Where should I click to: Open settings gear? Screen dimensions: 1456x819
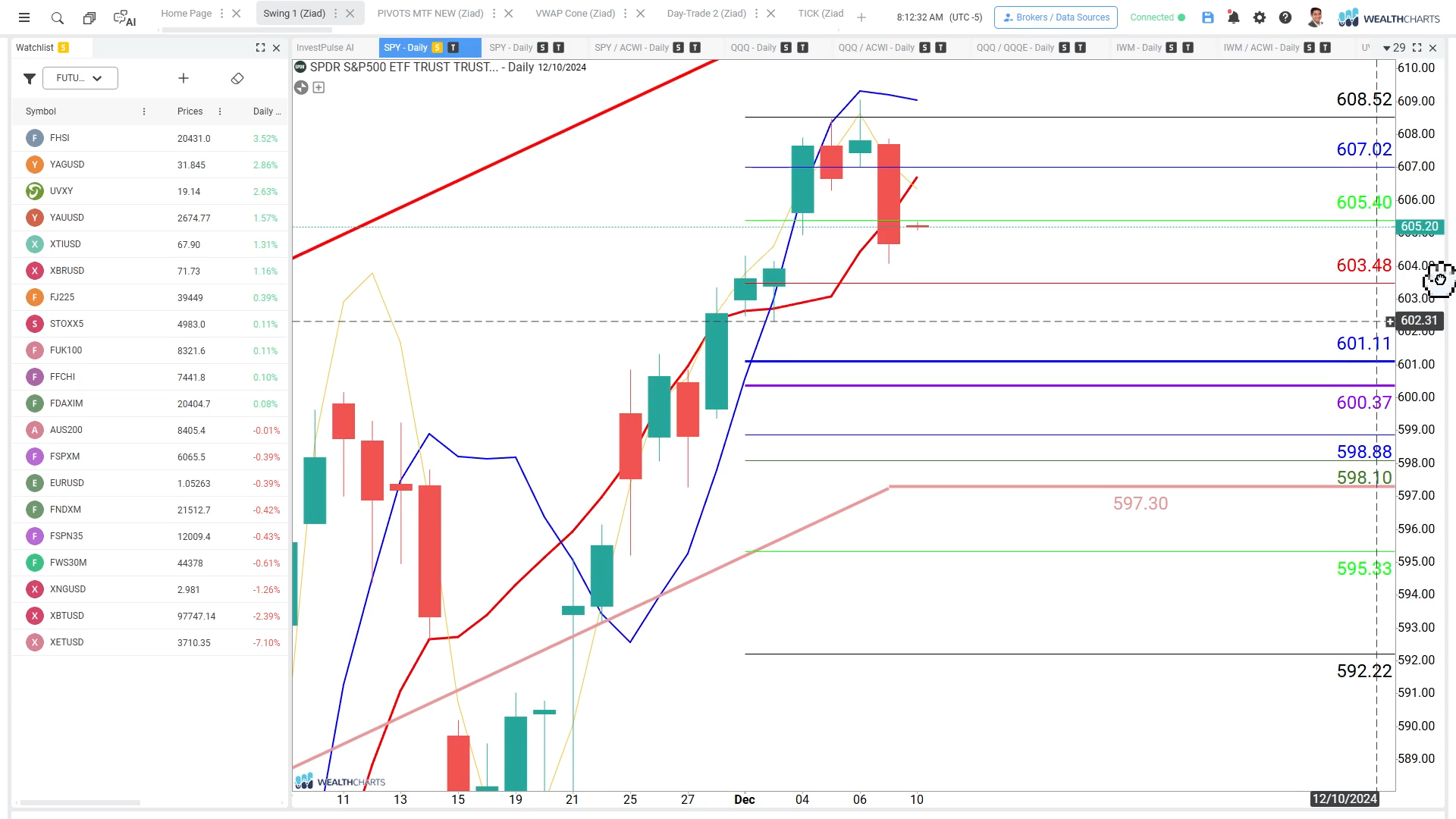click(x=1260, y=17)
